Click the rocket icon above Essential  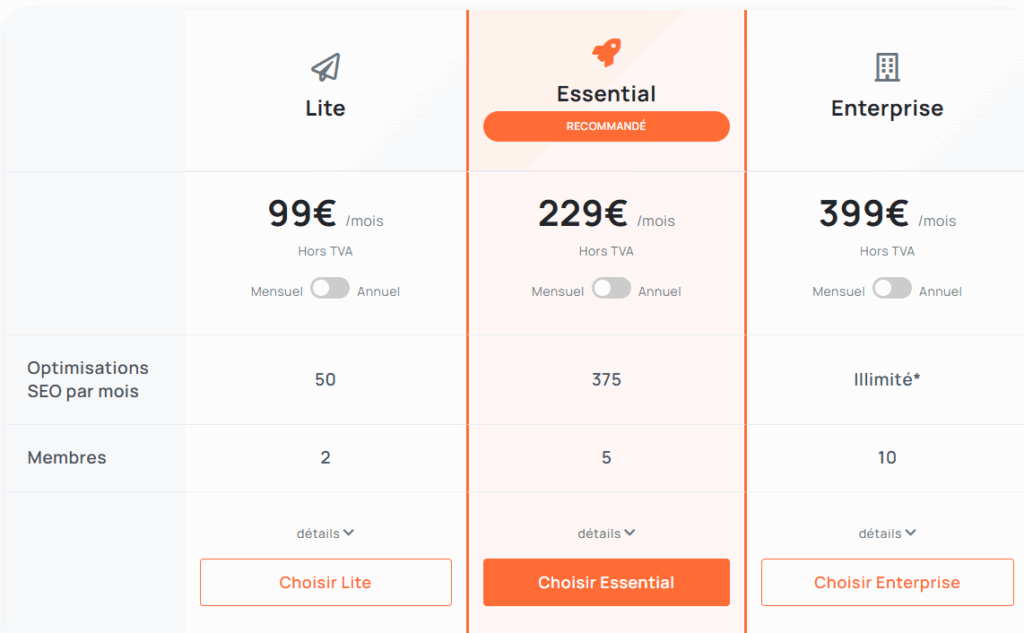coord(606,53)
